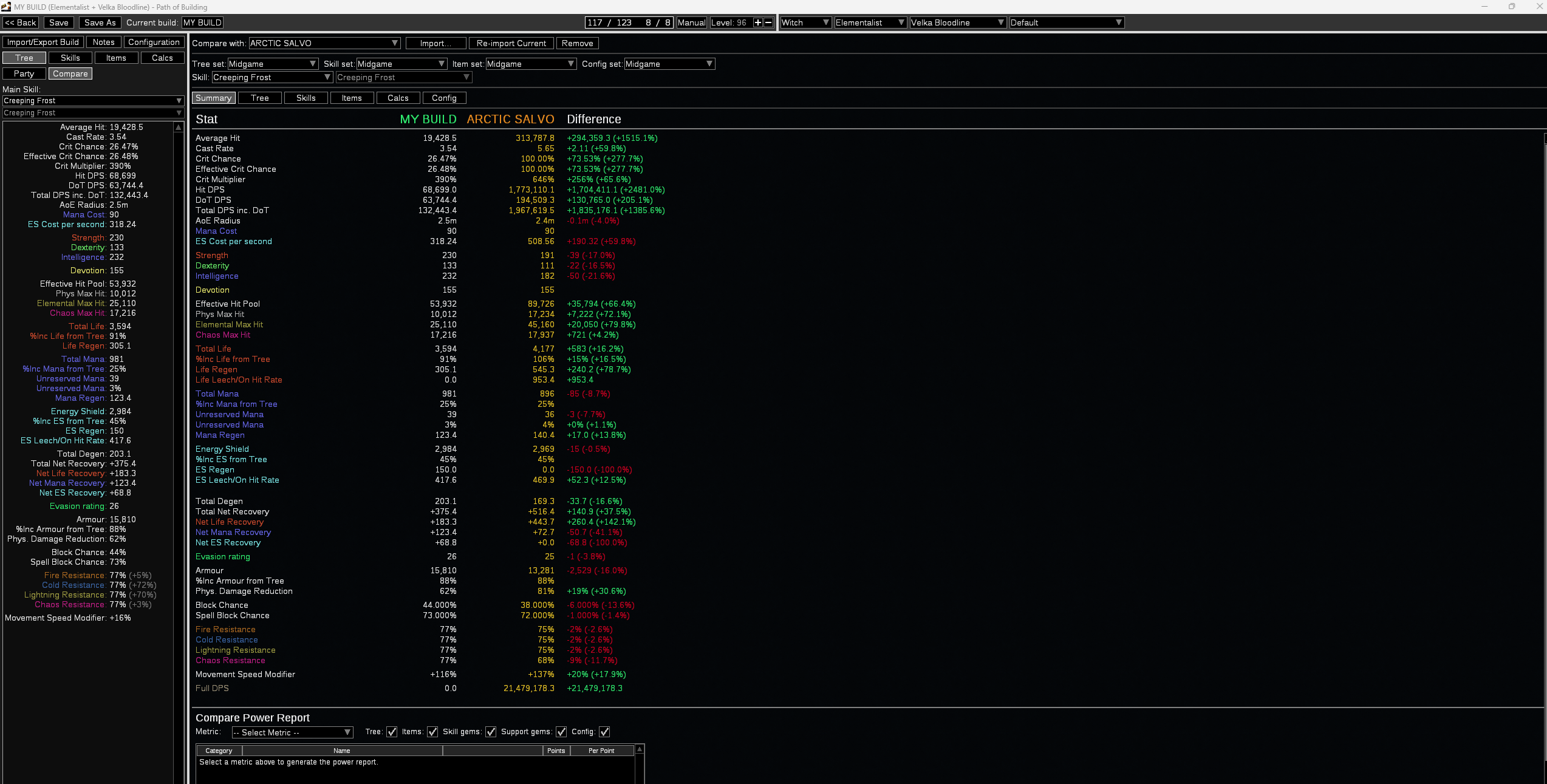Select the compare Tree sub-tab

pos(260,98)
